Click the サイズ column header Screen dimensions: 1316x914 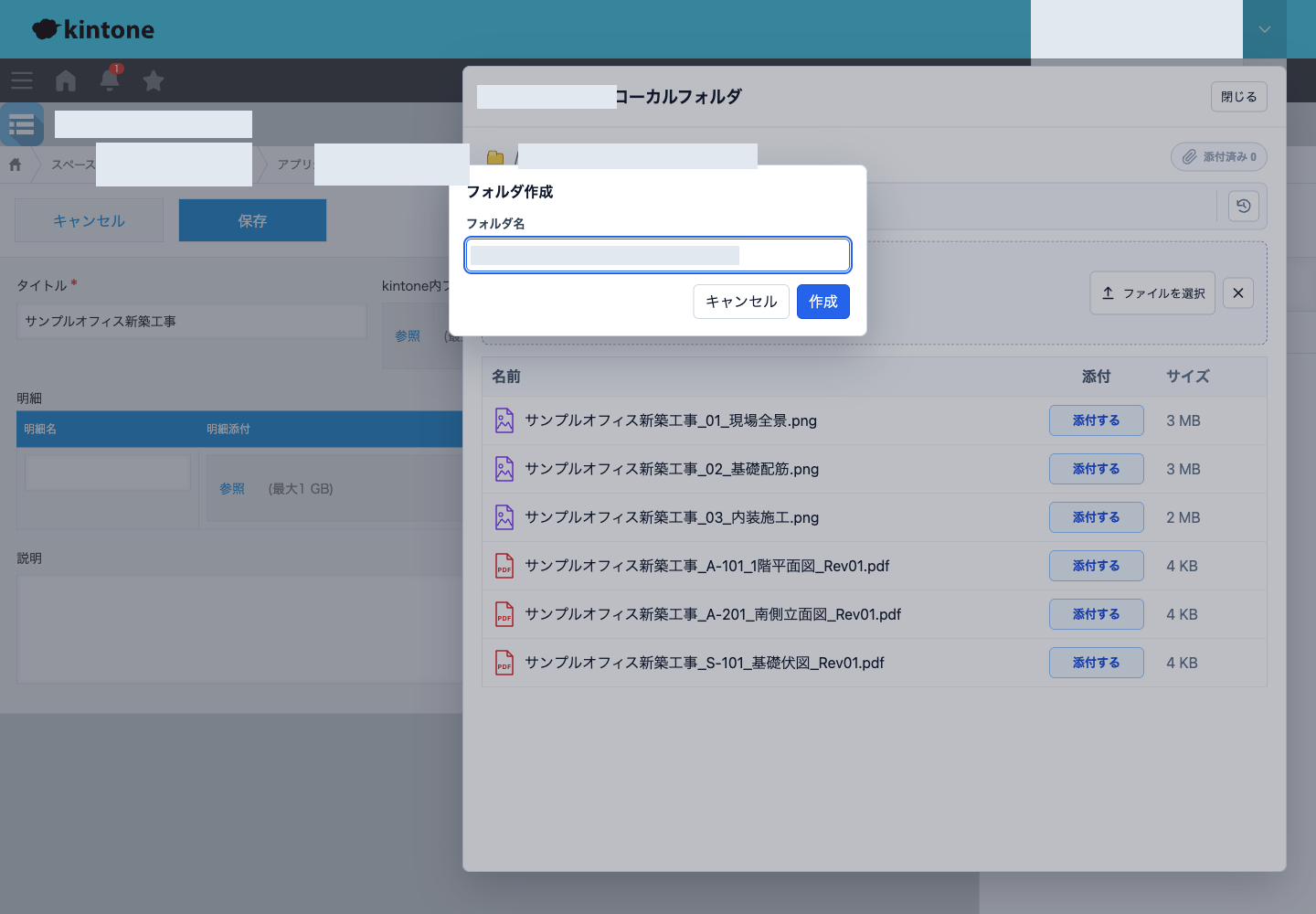tap(1188, 377)
